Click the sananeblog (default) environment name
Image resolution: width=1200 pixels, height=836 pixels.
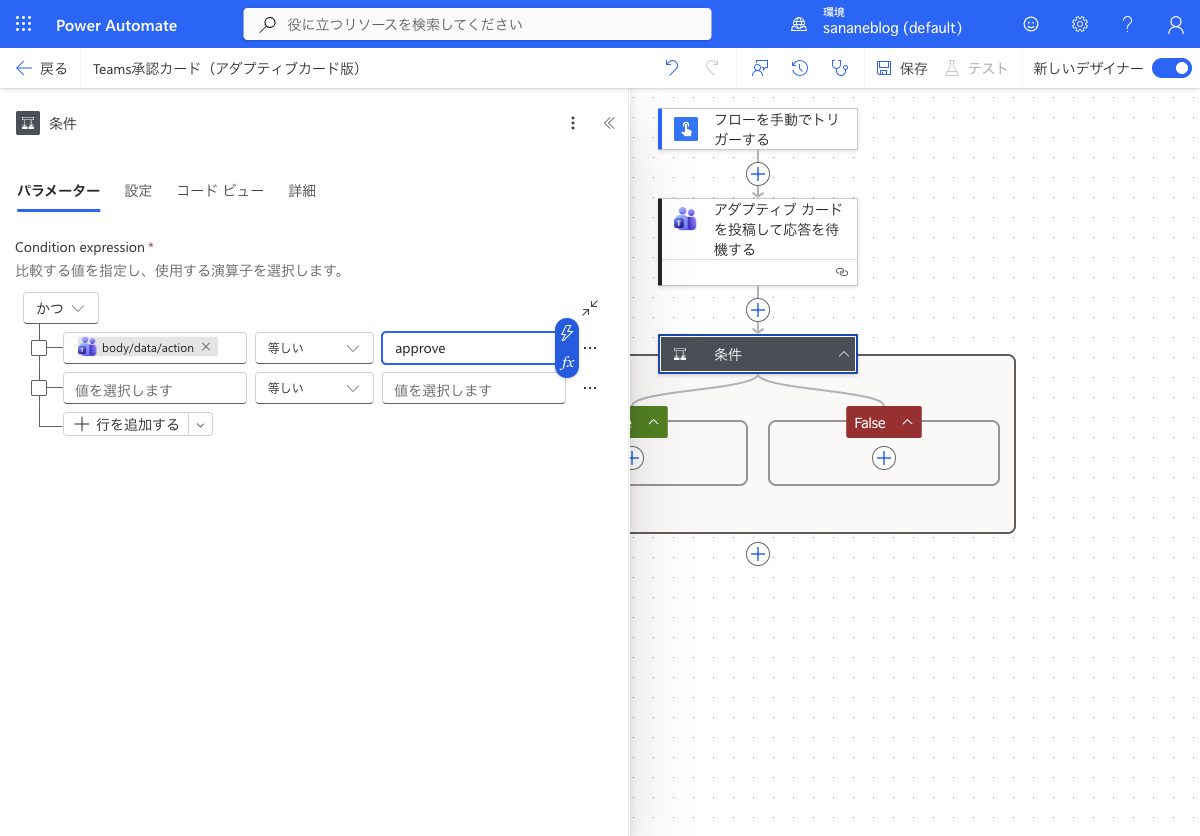[x=892, y=28]
